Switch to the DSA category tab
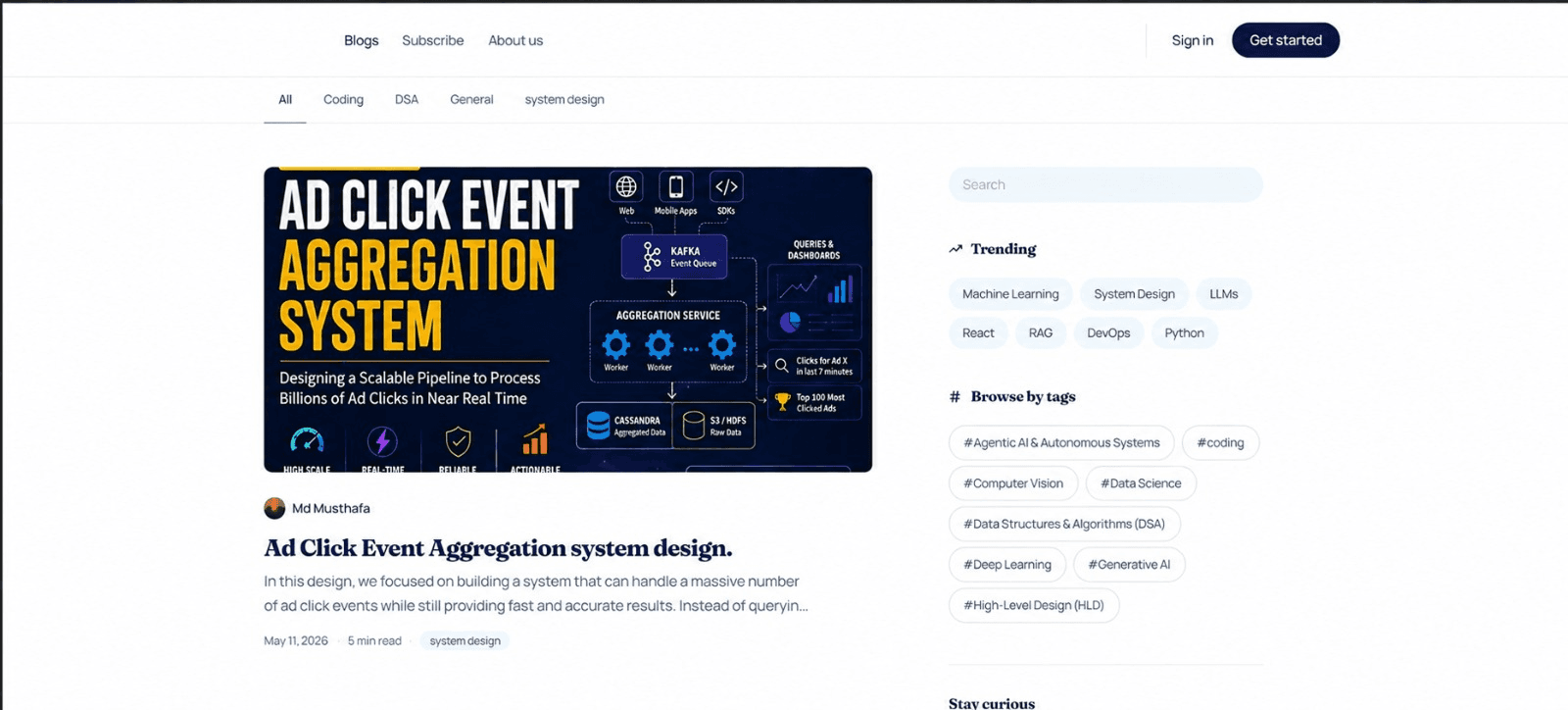The image size is (1568, 710). (407, 99)
